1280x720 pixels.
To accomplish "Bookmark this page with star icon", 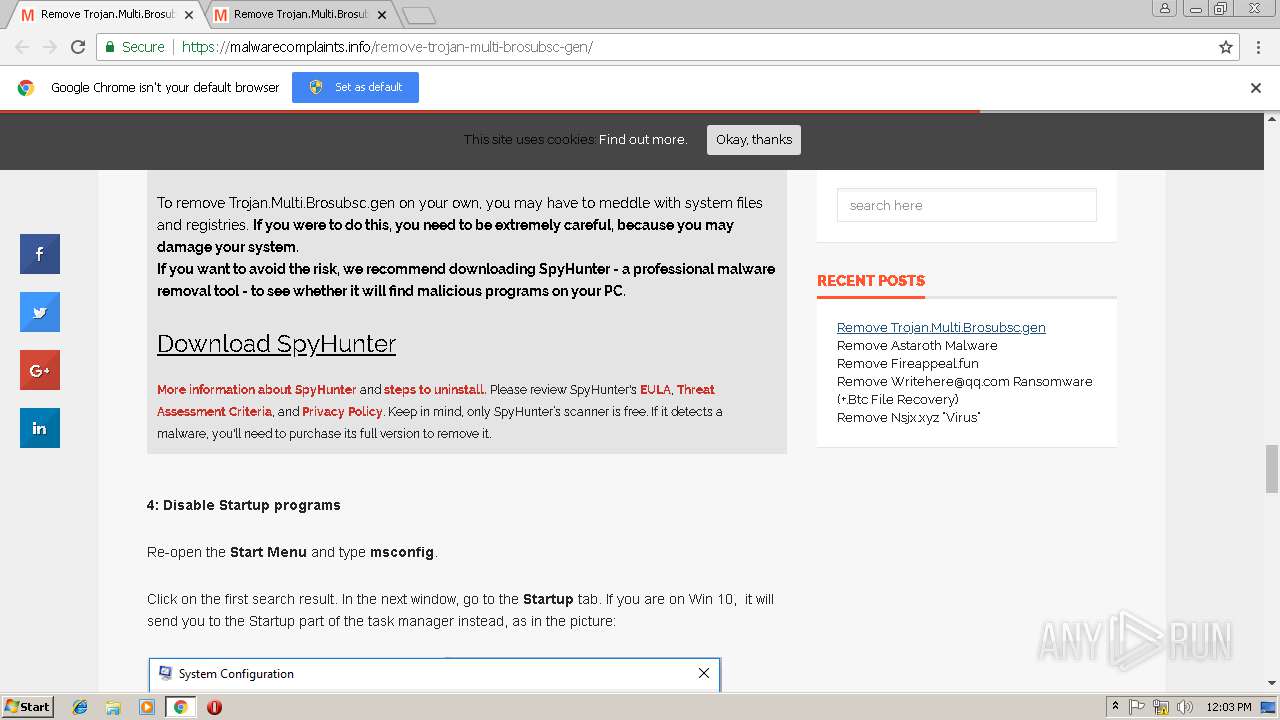I will point(1226,47).
